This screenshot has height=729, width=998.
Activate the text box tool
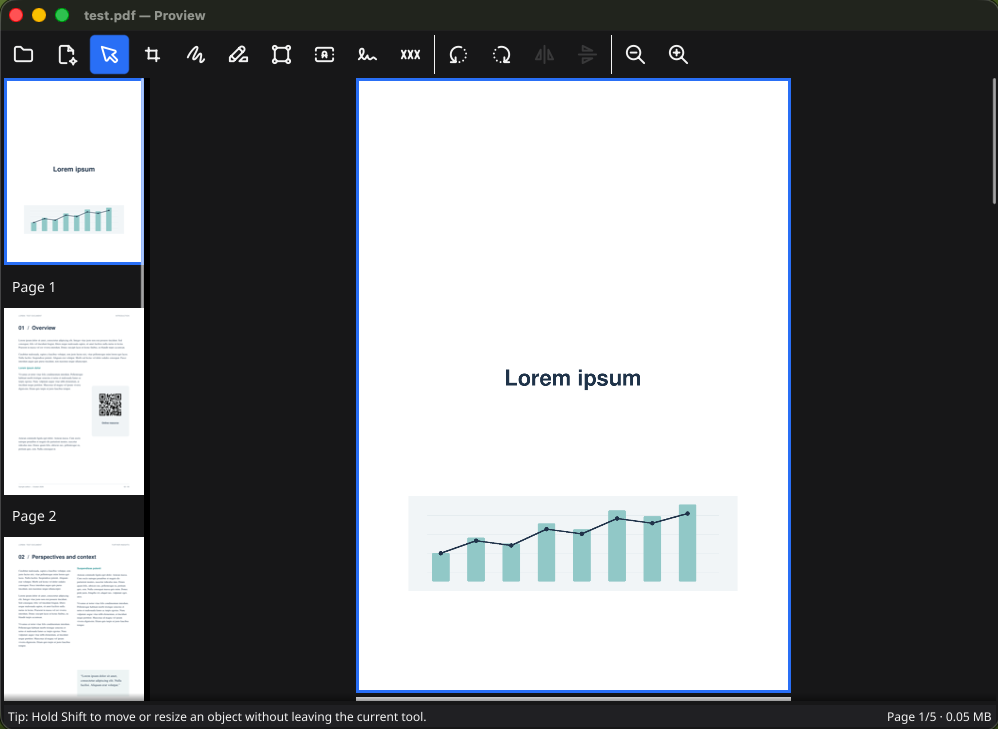click(x=325, y=55)
